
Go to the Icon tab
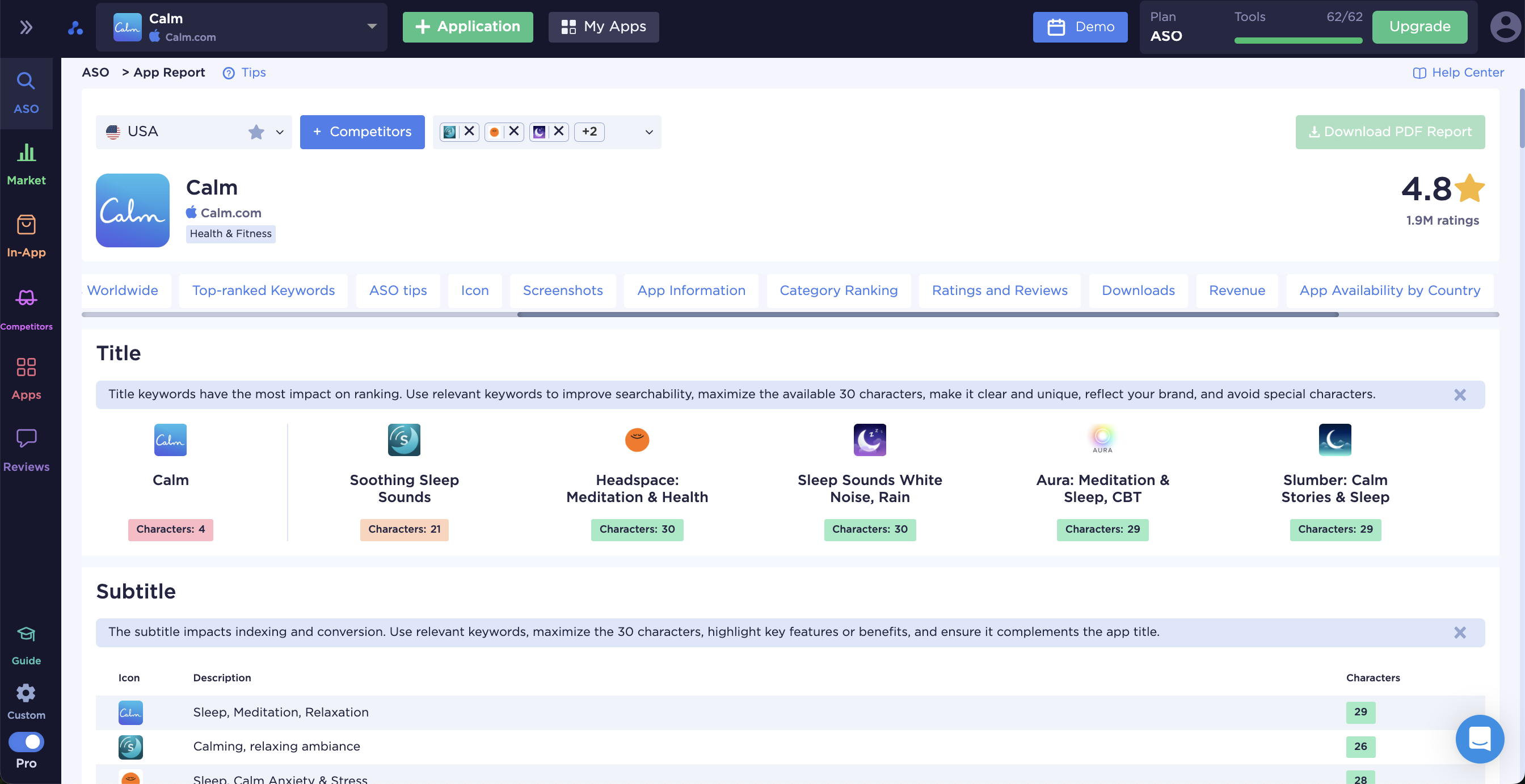(x=475, y=291)
